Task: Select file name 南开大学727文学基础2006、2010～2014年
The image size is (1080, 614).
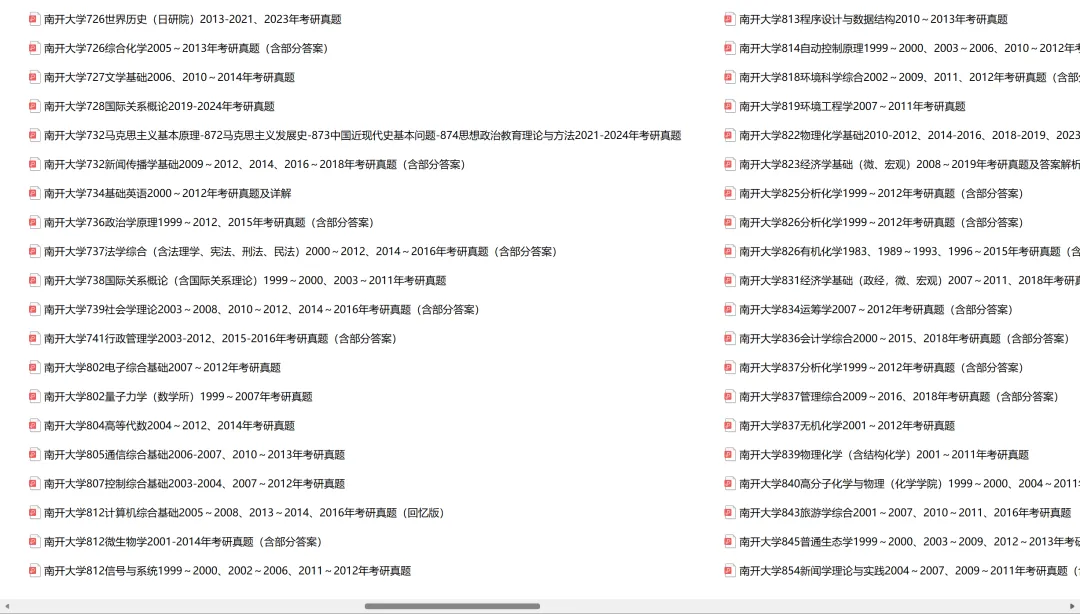Action: (x=169, y=77)
